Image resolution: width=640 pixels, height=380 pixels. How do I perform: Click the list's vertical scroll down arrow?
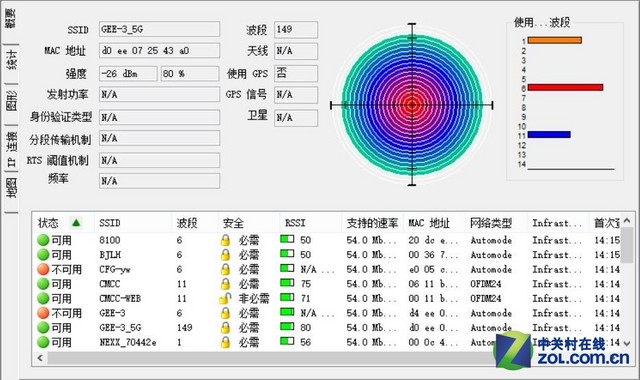pyautogui.click(x=627, y=344)
